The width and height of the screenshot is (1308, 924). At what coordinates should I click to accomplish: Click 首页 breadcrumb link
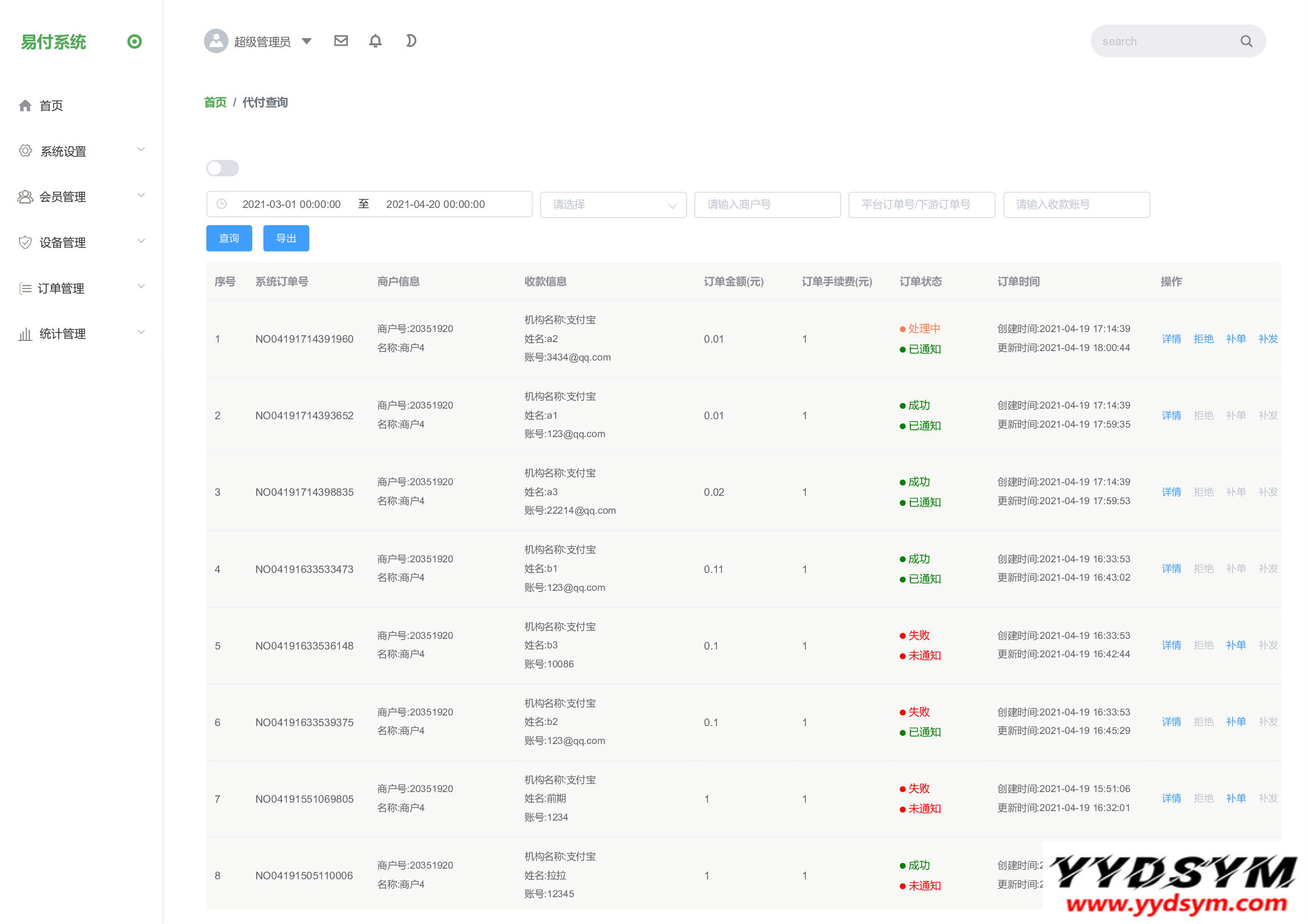(x=215, y=102)
